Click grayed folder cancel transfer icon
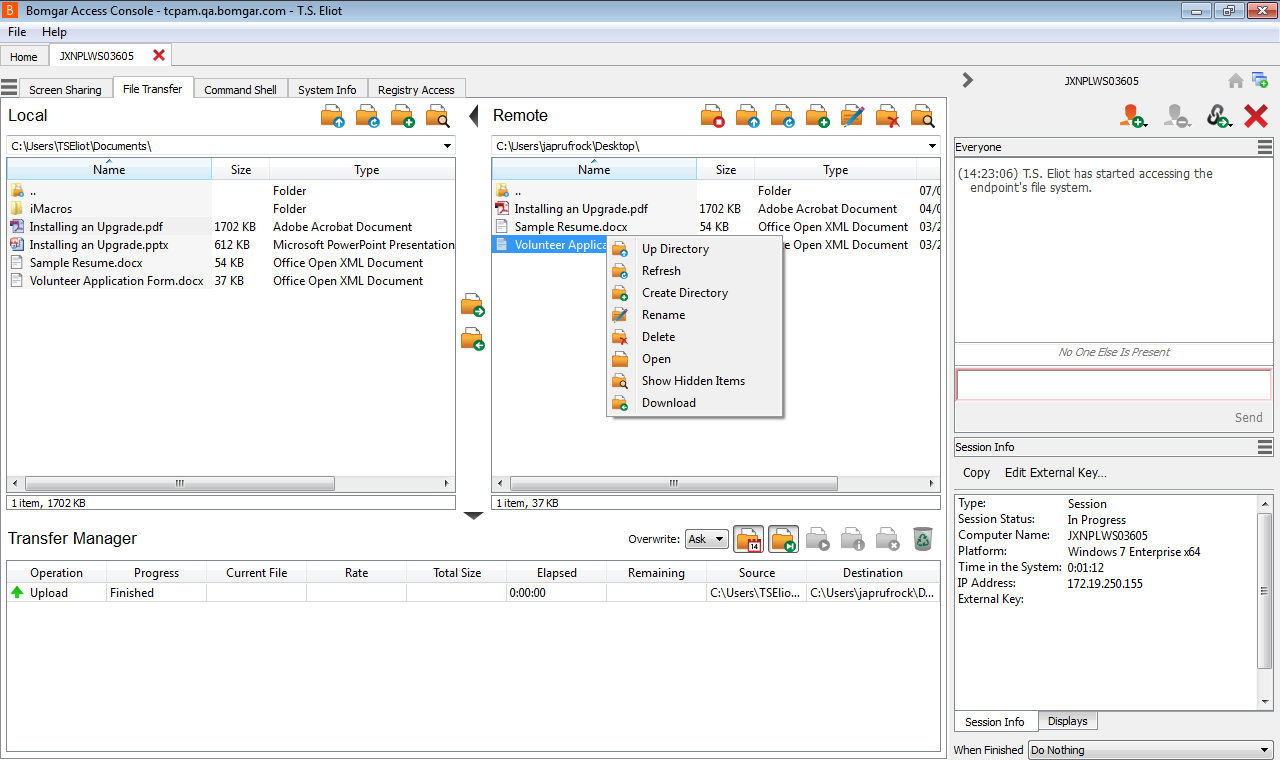This screenshot has height=760, width=1280. click(888, 540)
